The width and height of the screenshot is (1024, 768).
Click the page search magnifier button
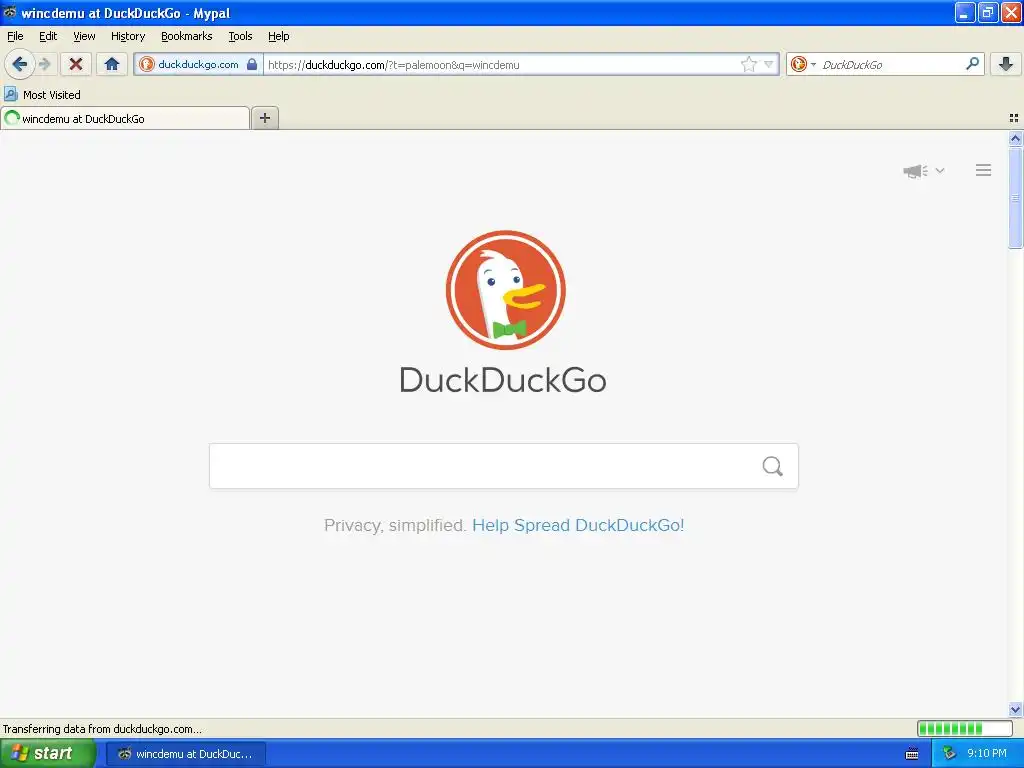(x=773, y=466)
